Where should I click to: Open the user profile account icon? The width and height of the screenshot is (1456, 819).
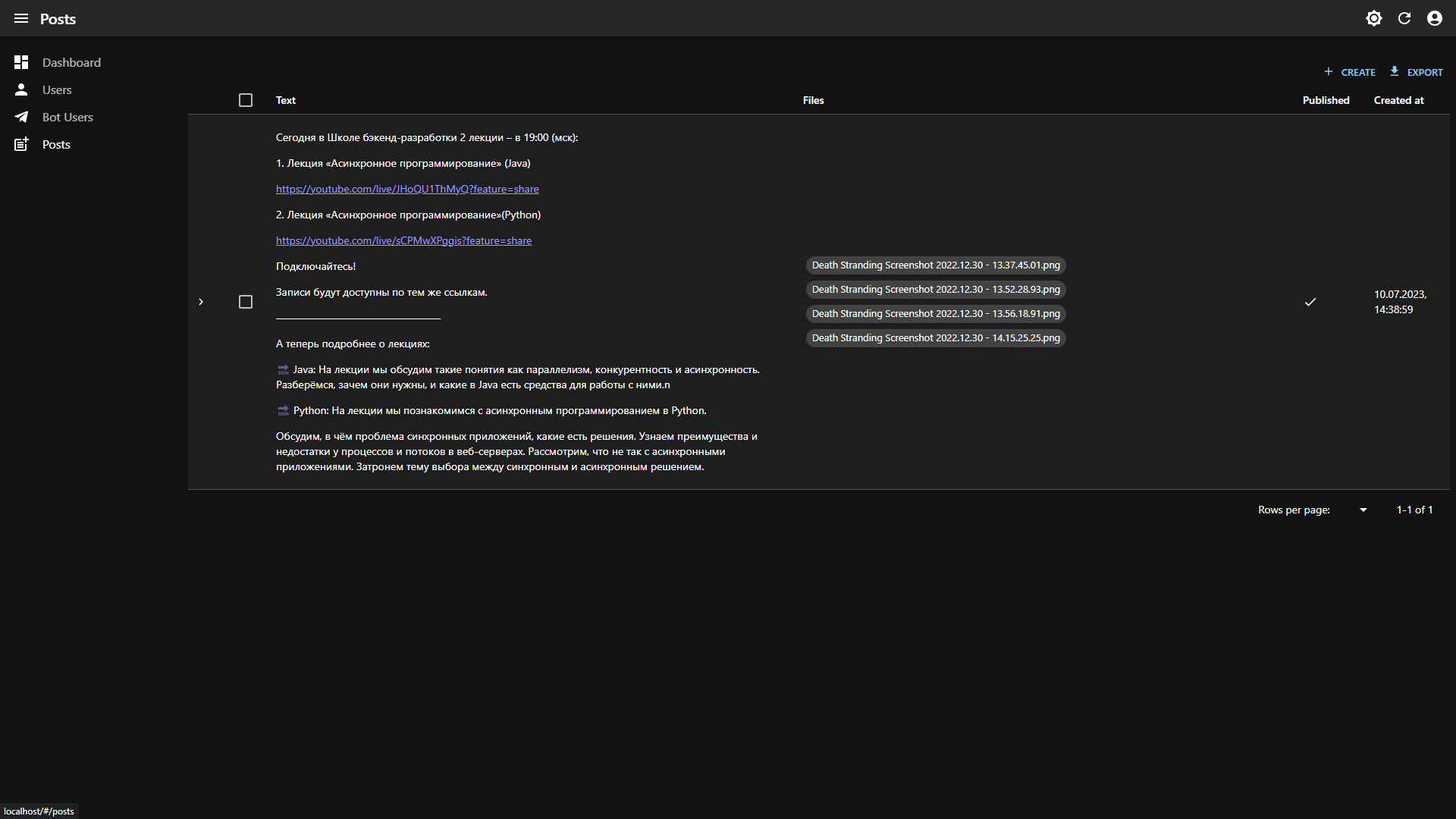click(1434, 18)
